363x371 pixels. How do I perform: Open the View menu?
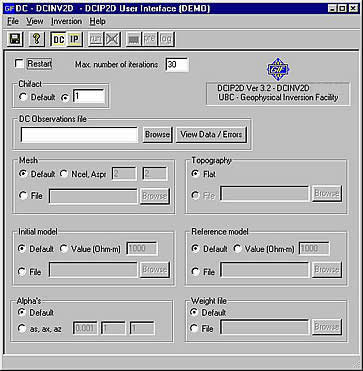pyautogui.click(x=35, y=21)
